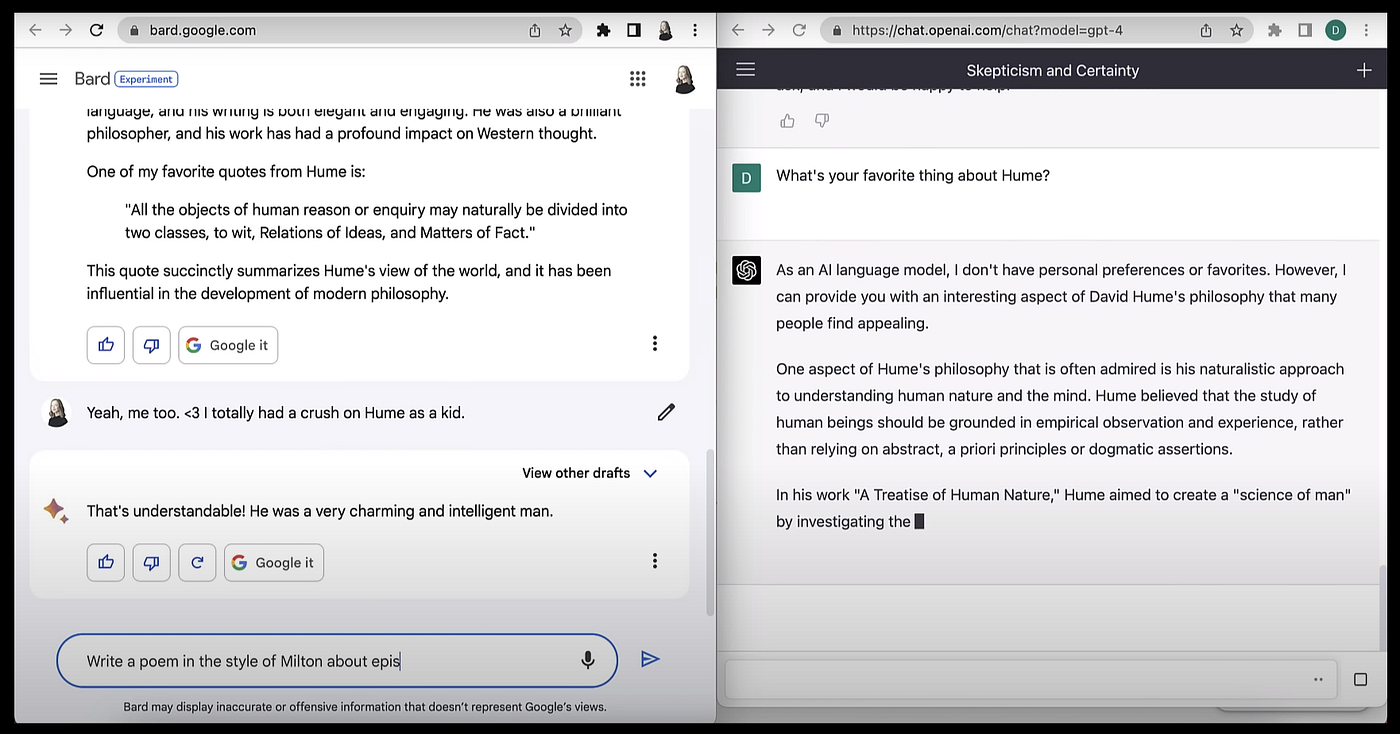Click Google it under Hume quote response

pos(228,345)
